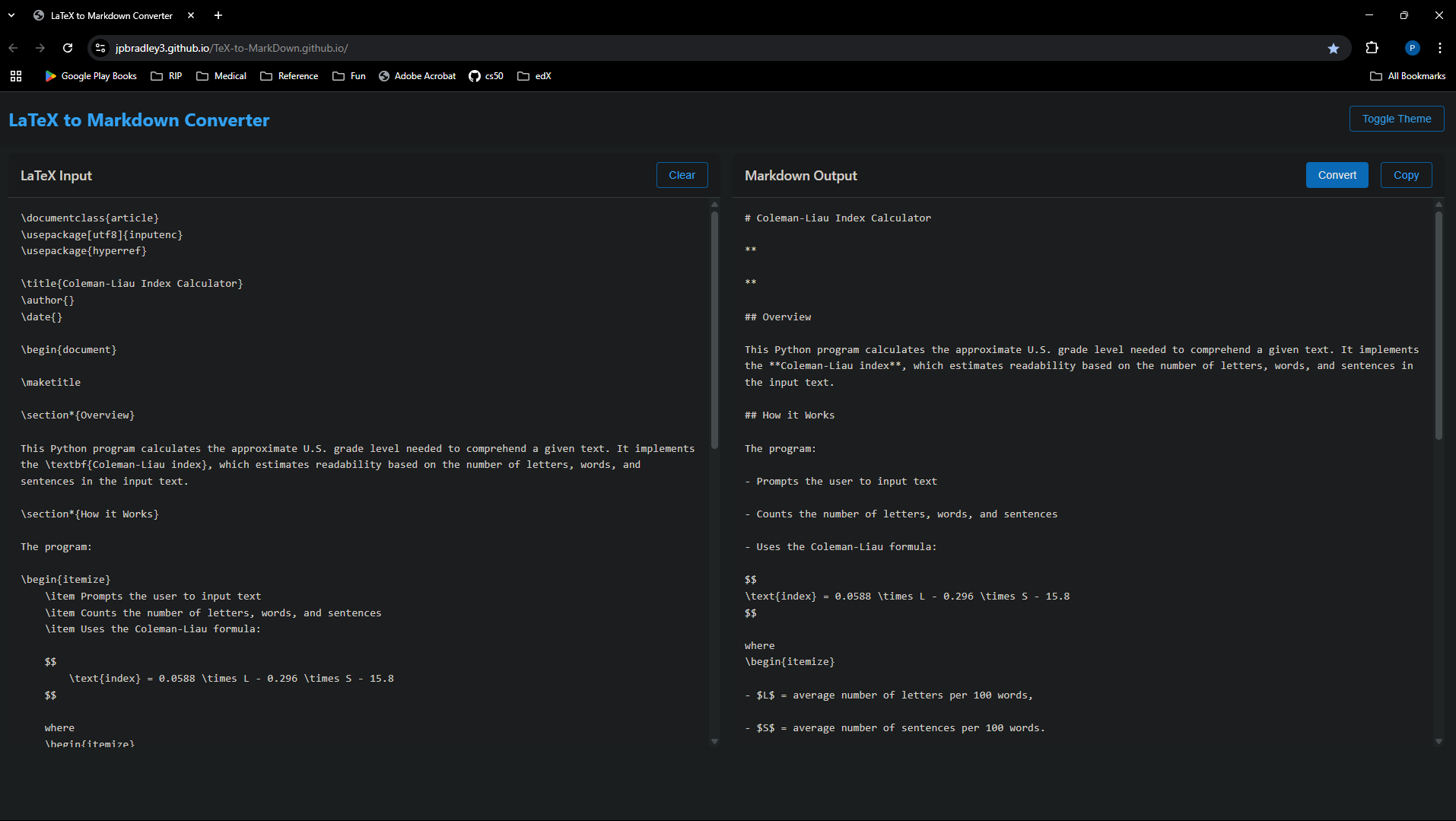Click the \title{Coleman-Liau Index Calculator} line

coord(132,284)
